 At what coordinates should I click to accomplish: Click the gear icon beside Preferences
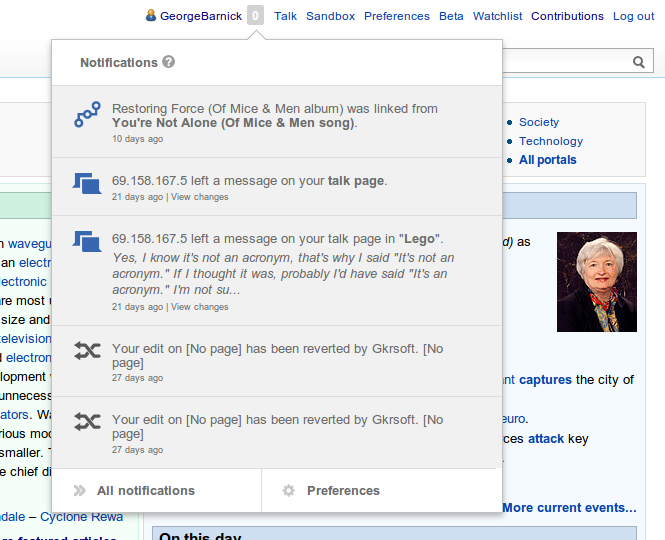click(289, 491)
